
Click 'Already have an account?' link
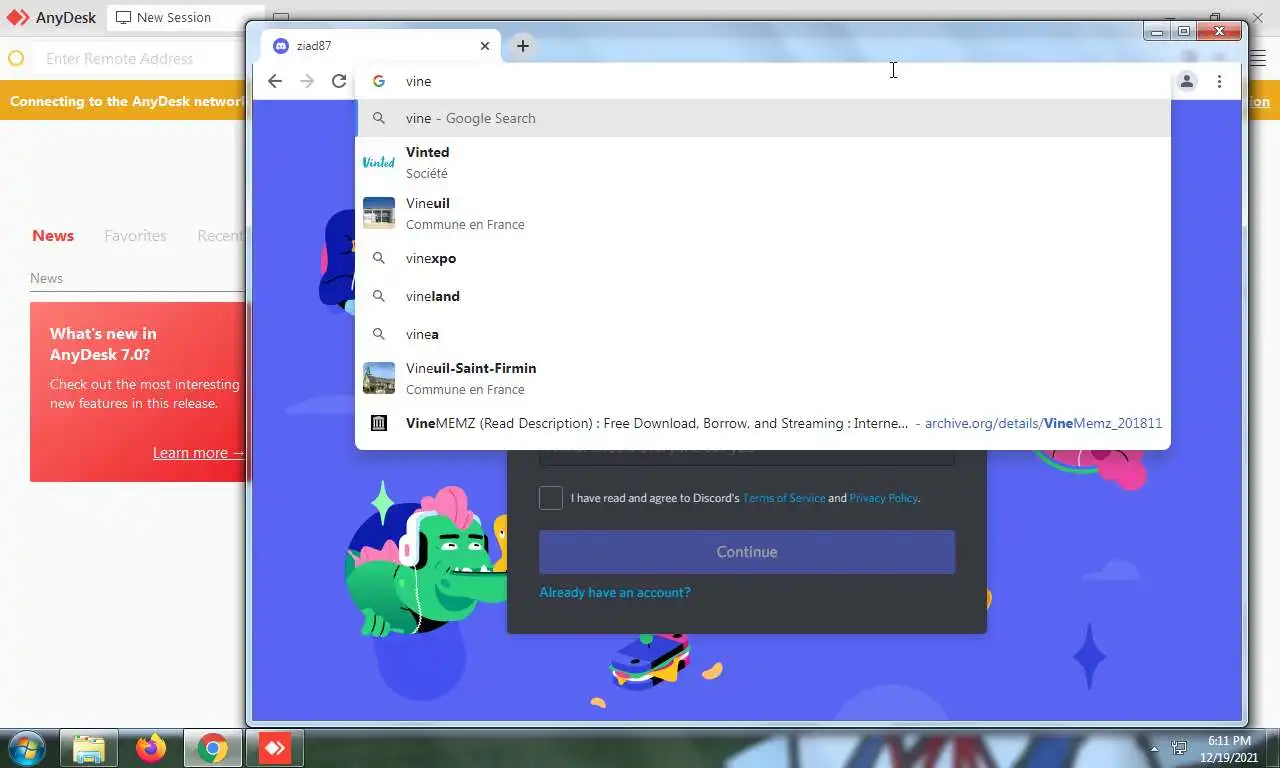[x=615, y=592]
